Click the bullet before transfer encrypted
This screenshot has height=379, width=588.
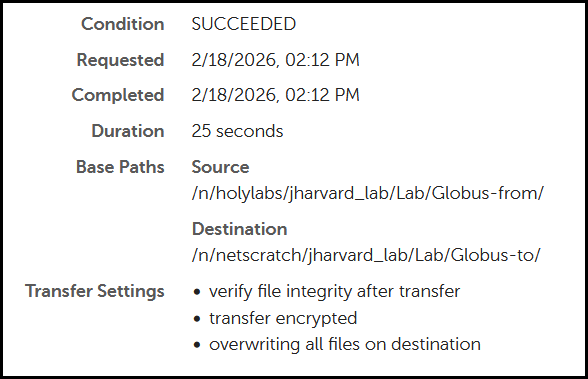(x=198, y=319)
